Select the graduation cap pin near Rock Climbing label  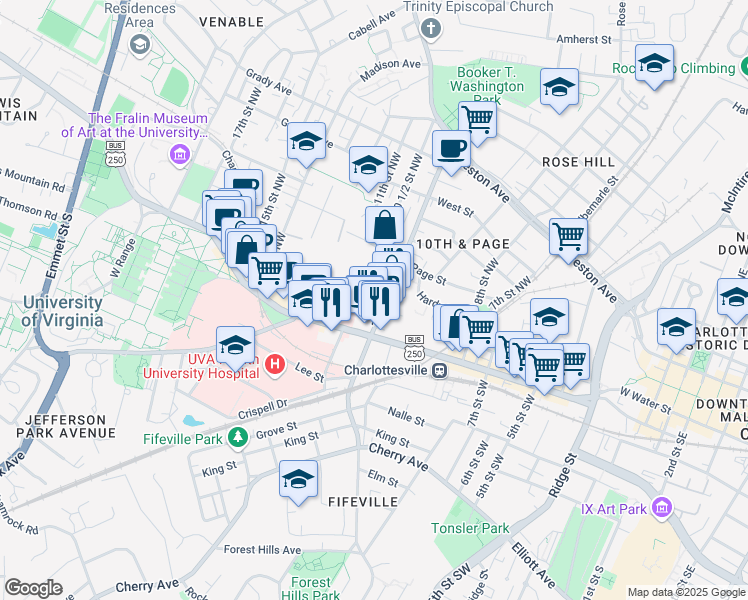point(654,64)
